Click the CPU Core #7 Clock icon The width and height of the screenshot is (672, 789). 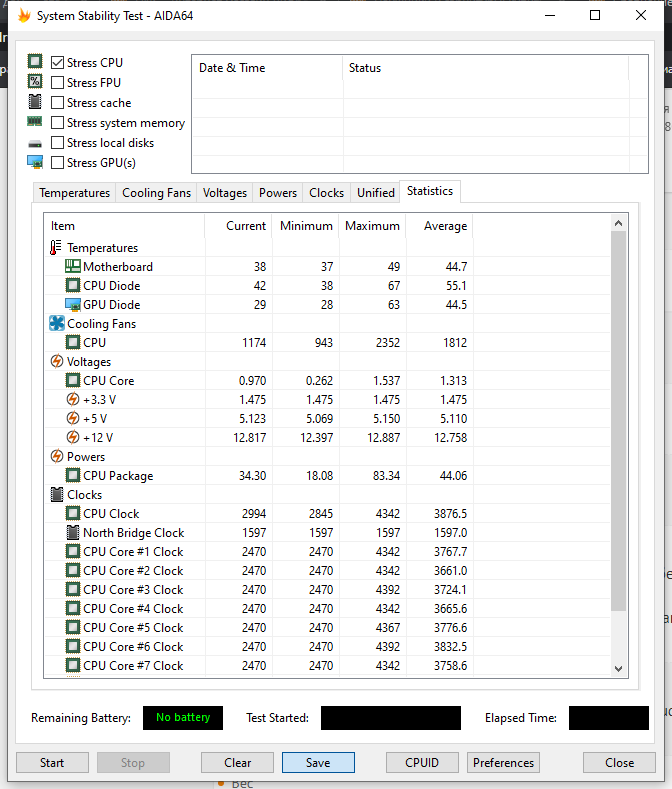(x=73, y=665)
